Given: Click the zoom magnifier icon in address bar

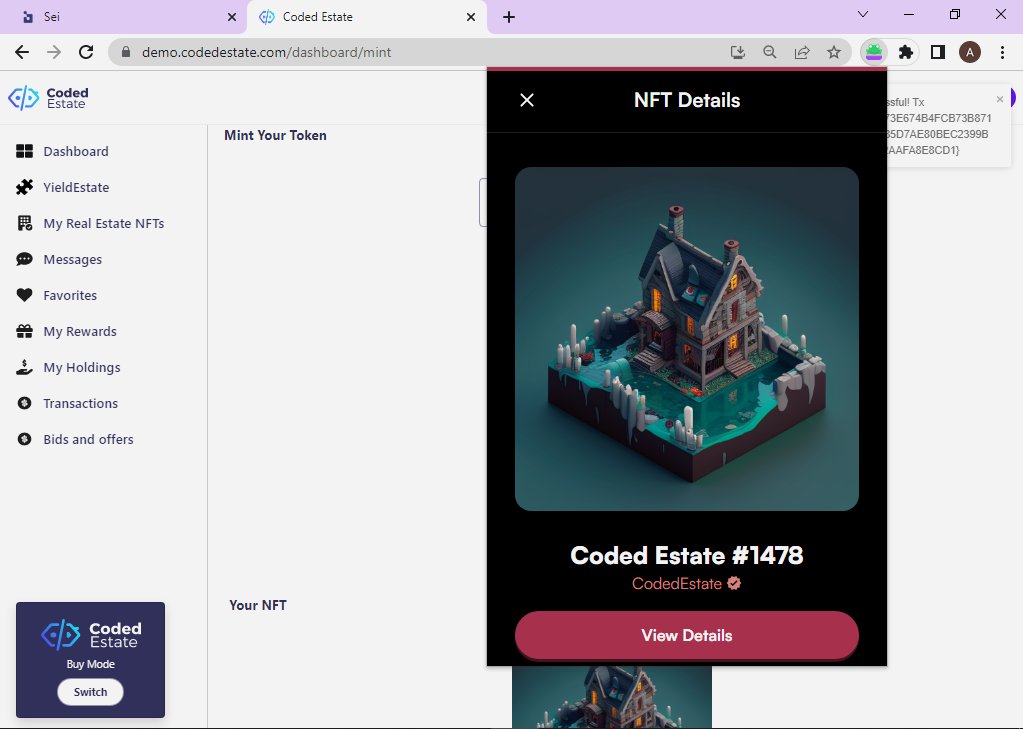Looking at the screenshot, I should (x=769, y=52).
